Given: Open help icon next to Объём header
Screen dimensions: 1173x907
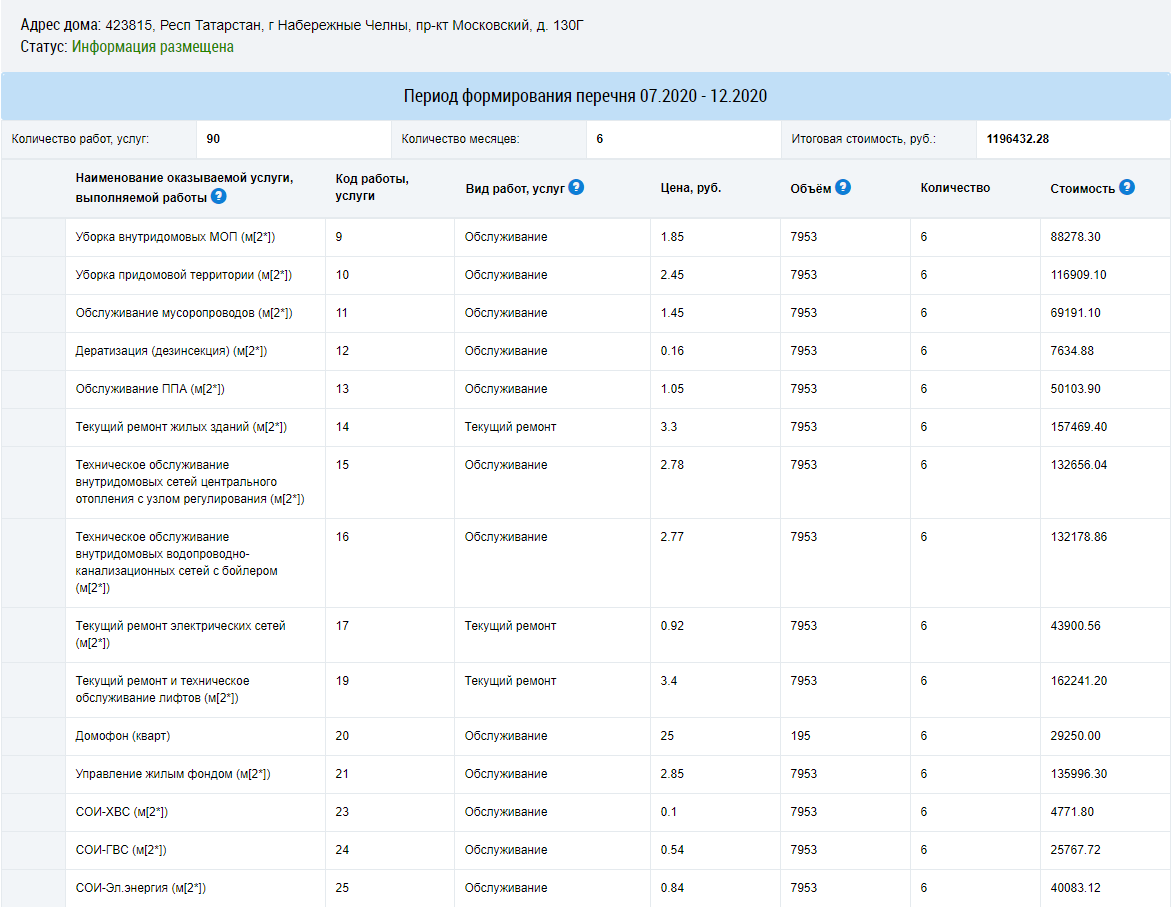Looking at the screenshot, I should tap(843, 187).
